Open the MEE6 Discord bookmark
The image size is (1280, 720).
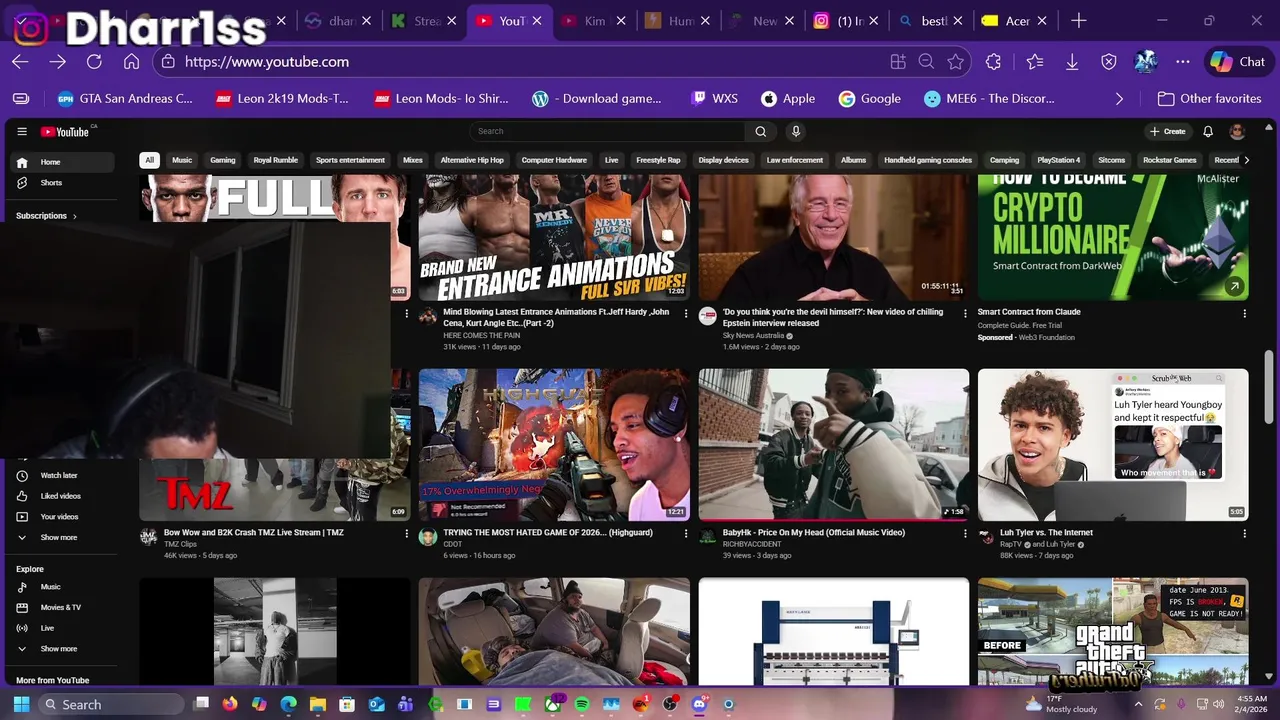990,99
